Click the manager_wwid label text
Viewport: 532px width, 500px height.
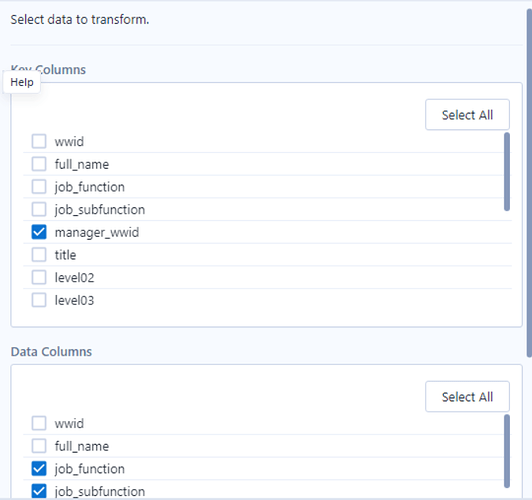[97, 232]
